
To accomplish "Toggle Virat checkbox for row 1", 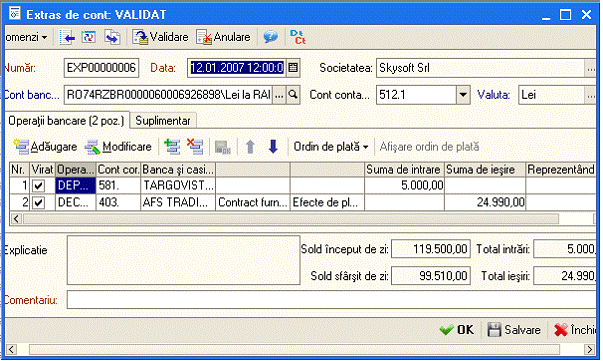I will click(x=38, y=186).
